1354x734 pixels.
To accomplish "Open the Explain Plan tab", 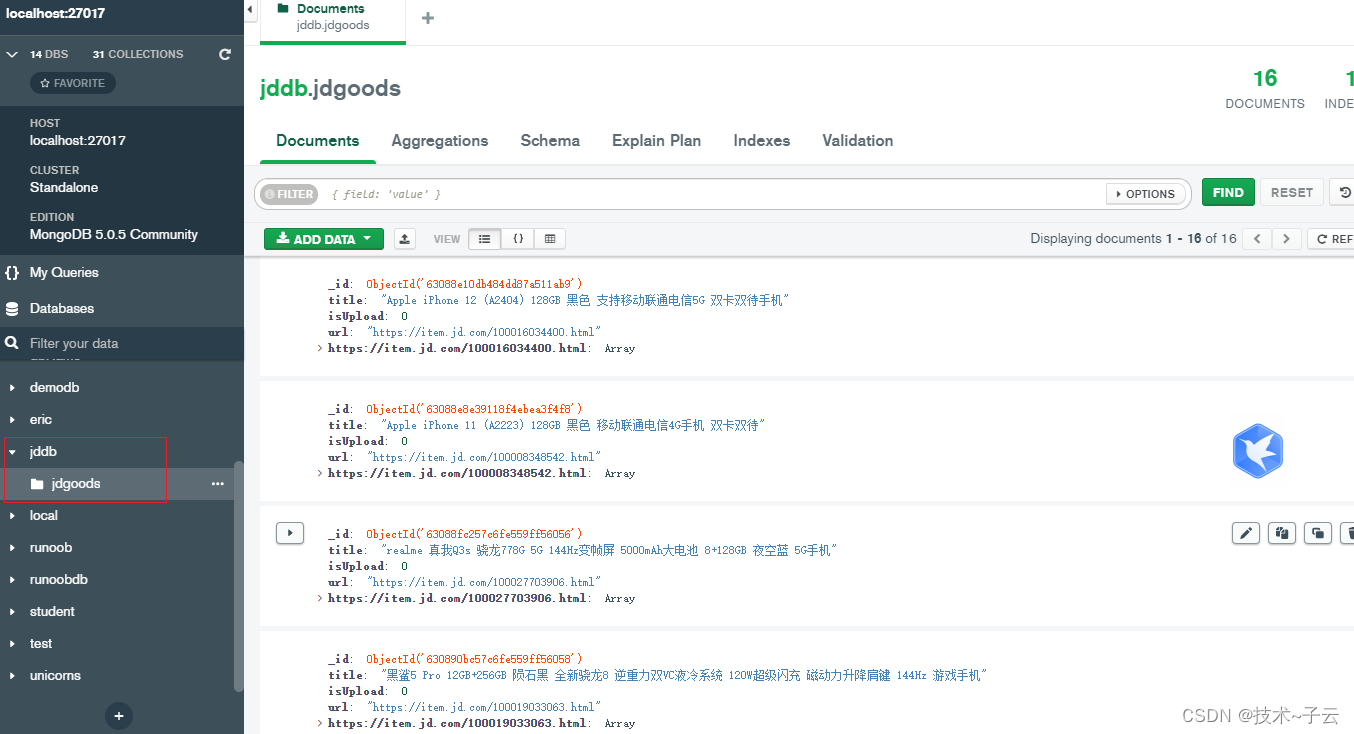I will click(x=656, y=141).
